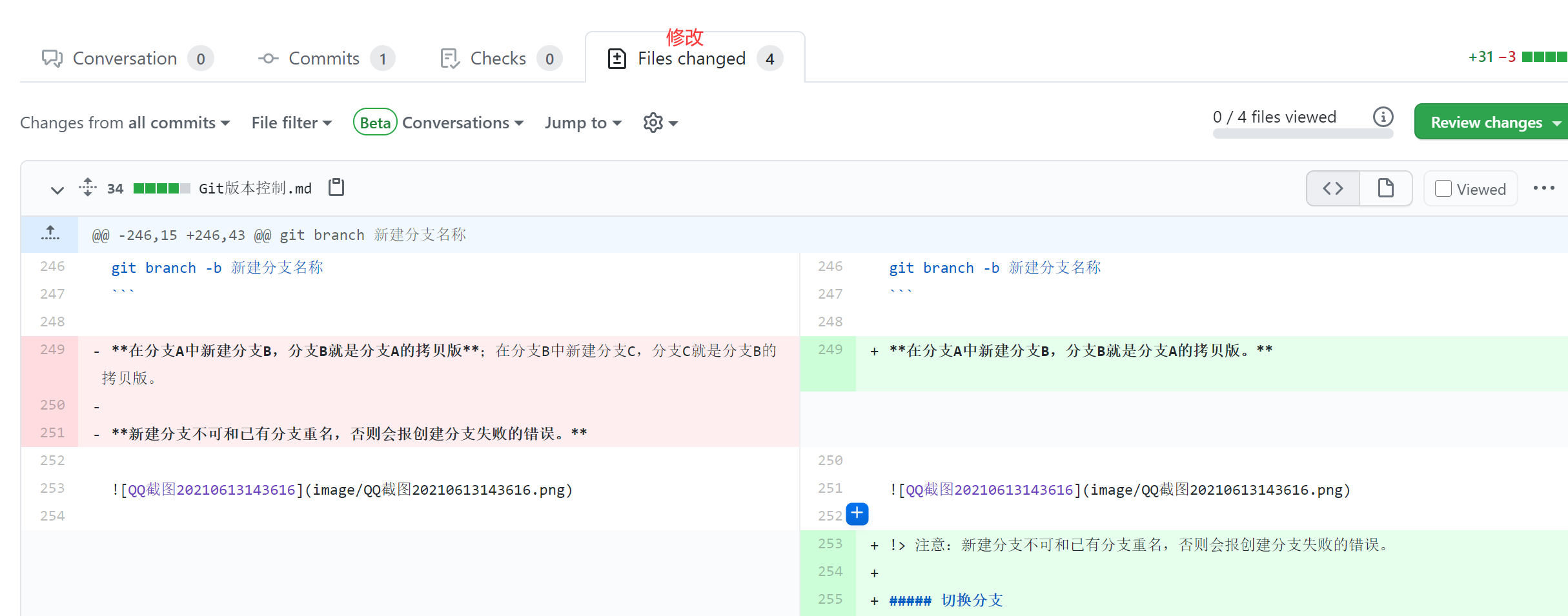
Task: Switch to the source diff view
Action: click(1332, 188)
